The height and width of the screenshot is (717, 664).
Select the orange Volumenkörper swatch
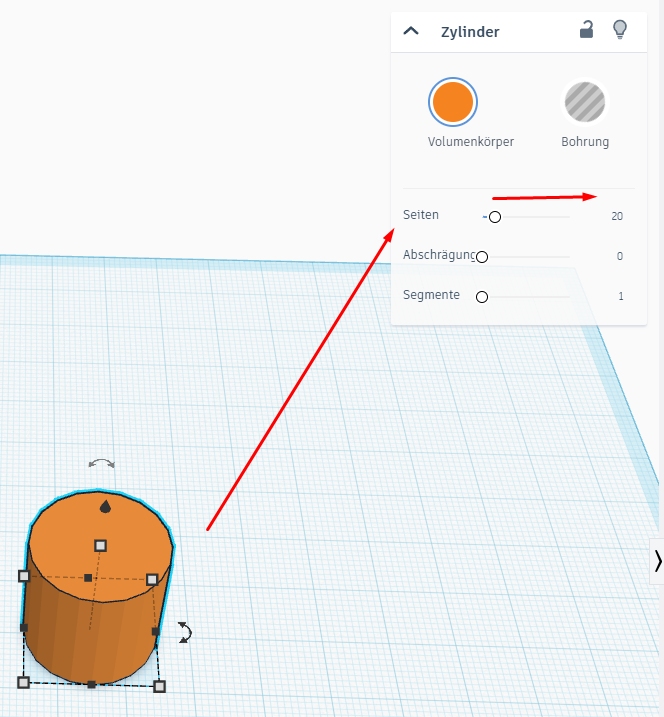453,102
